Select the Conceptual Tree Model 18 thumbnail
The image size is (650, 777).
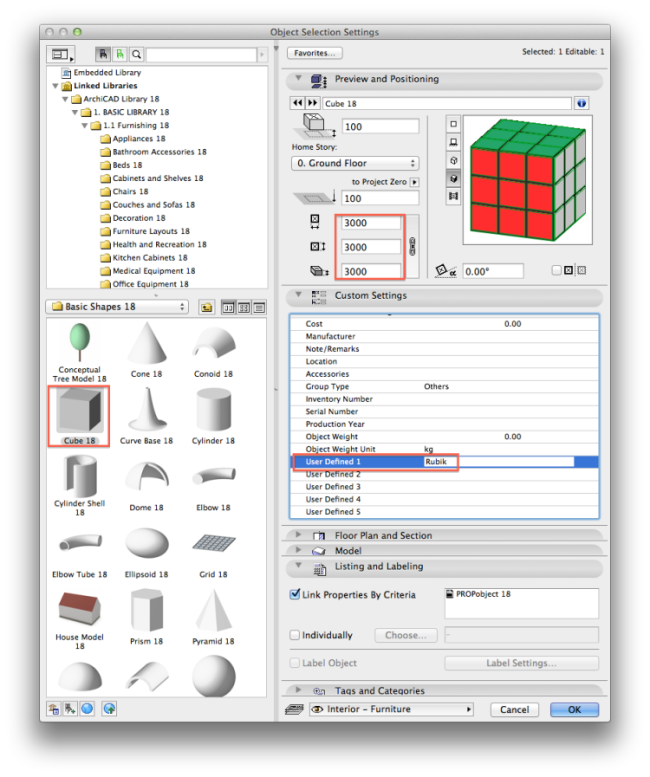tap(79, 352)
